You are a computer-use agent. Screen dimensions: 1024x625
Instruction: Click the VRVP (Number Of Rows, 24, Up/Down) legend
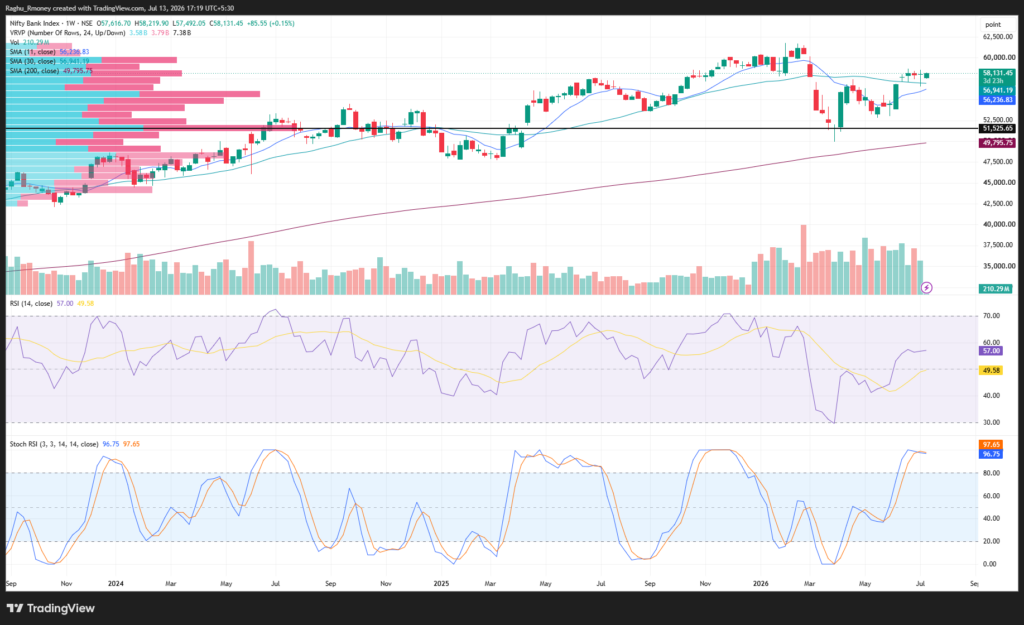[67, 33]
